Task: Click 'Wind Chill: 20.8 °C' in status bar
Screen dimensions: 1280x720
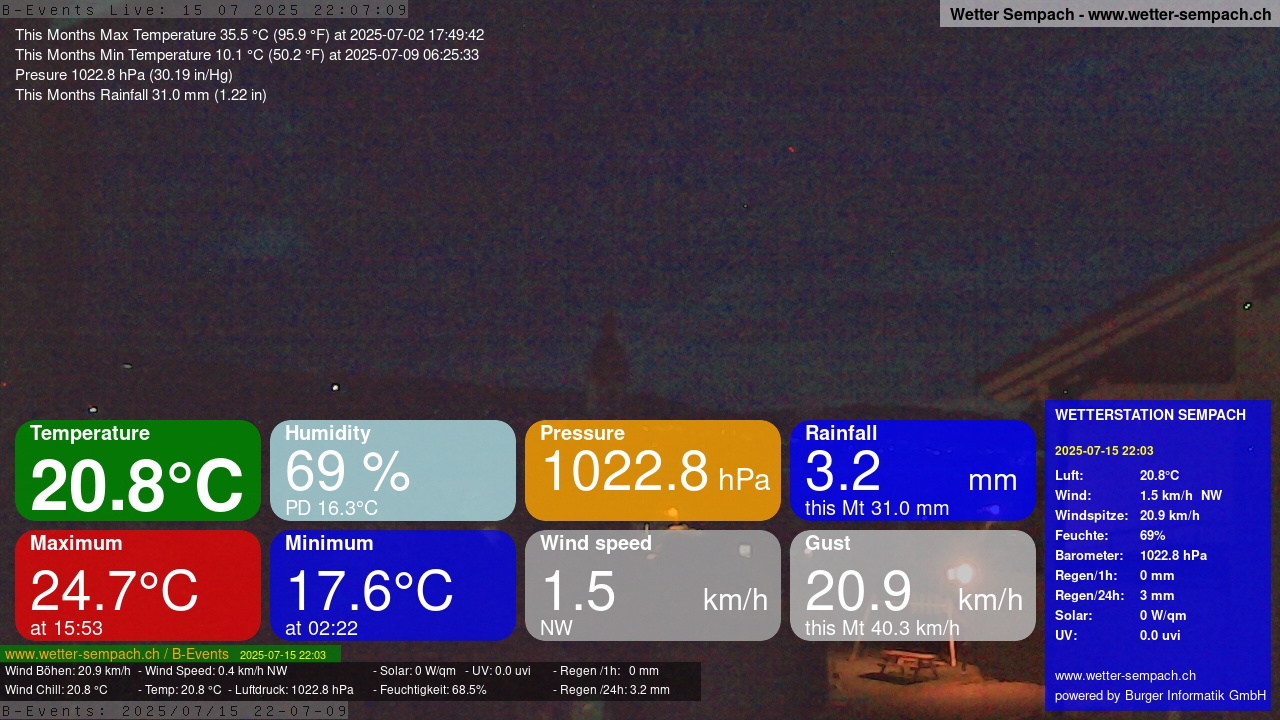Action: [56, 690]
